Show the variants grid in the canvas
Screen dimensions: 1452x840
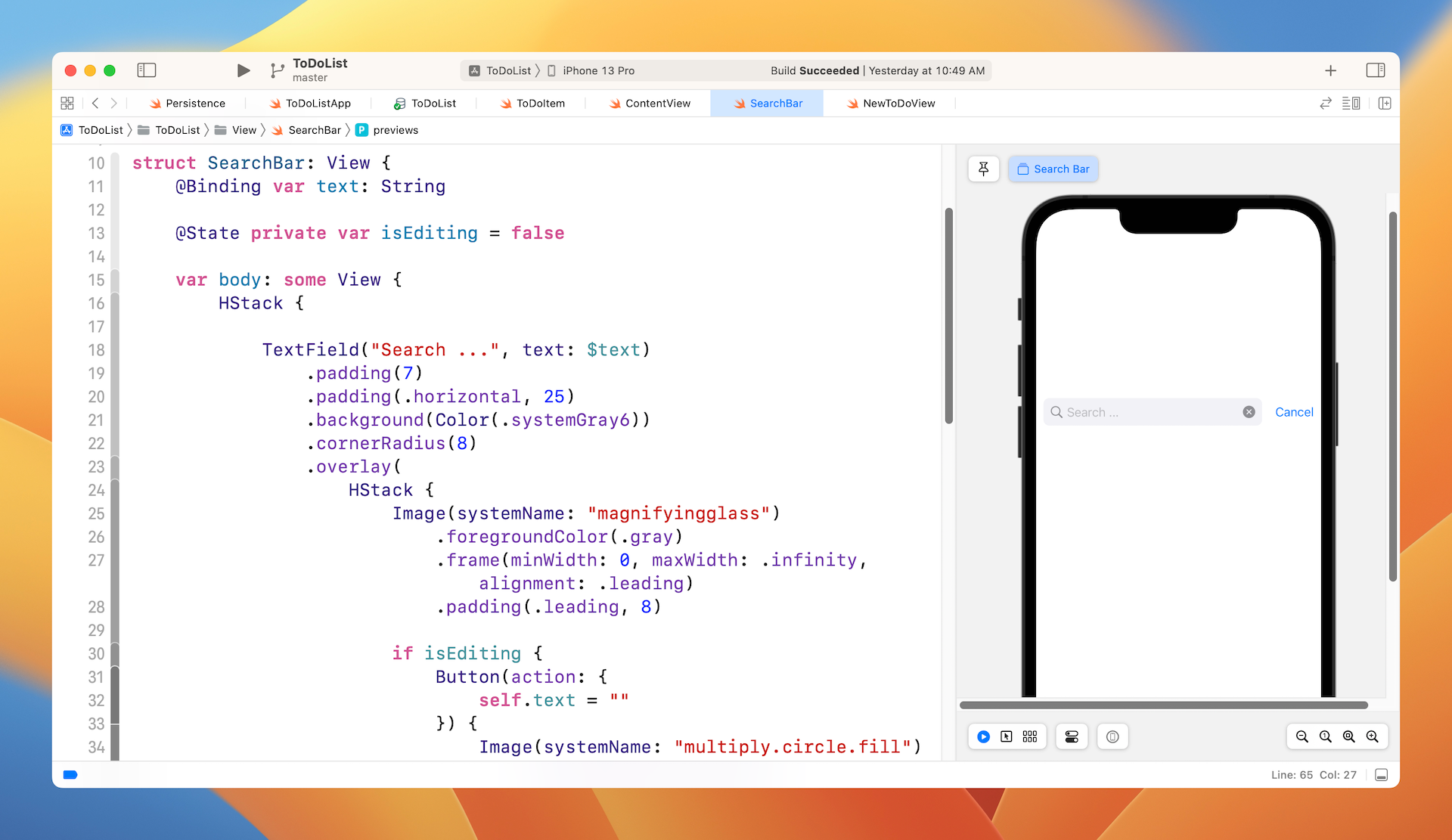(1029, 736)
